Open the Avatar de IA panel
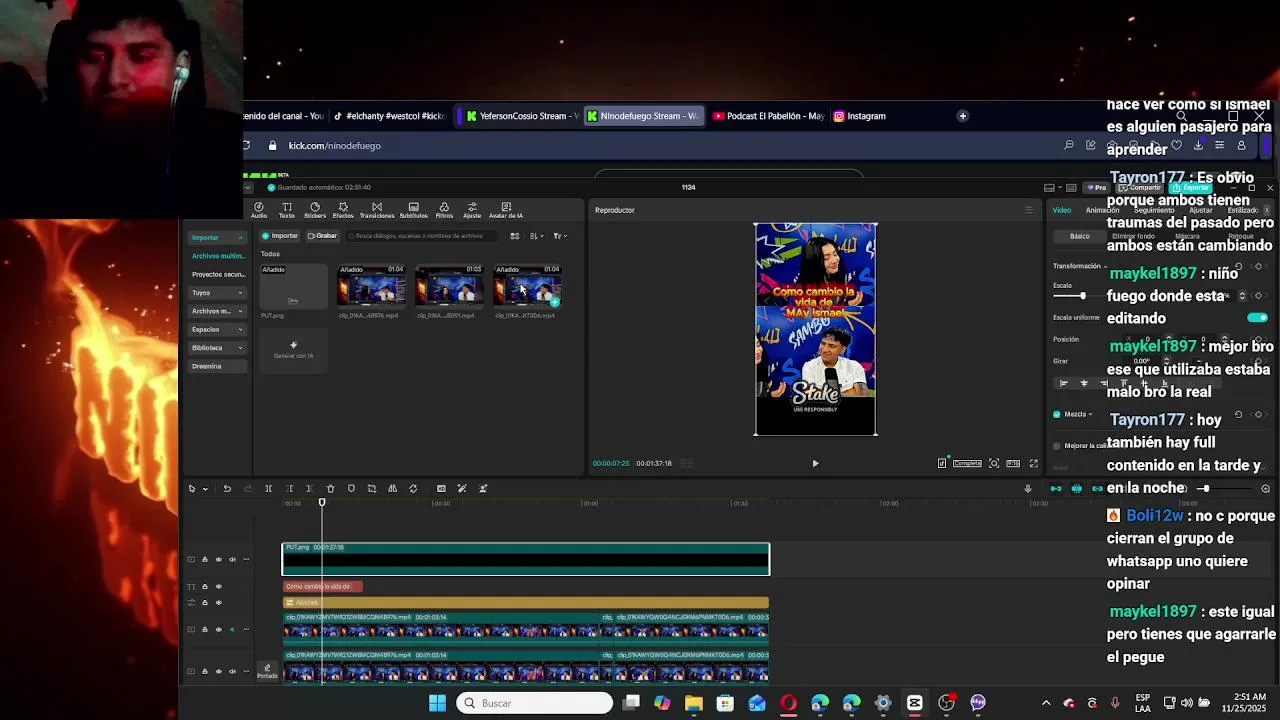This screenshot has height=720, width=1280. (x=506, y=210)
